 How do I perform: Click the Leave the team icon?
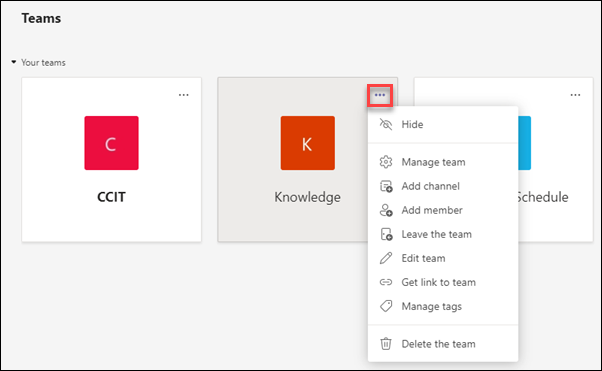coord(386,234)
